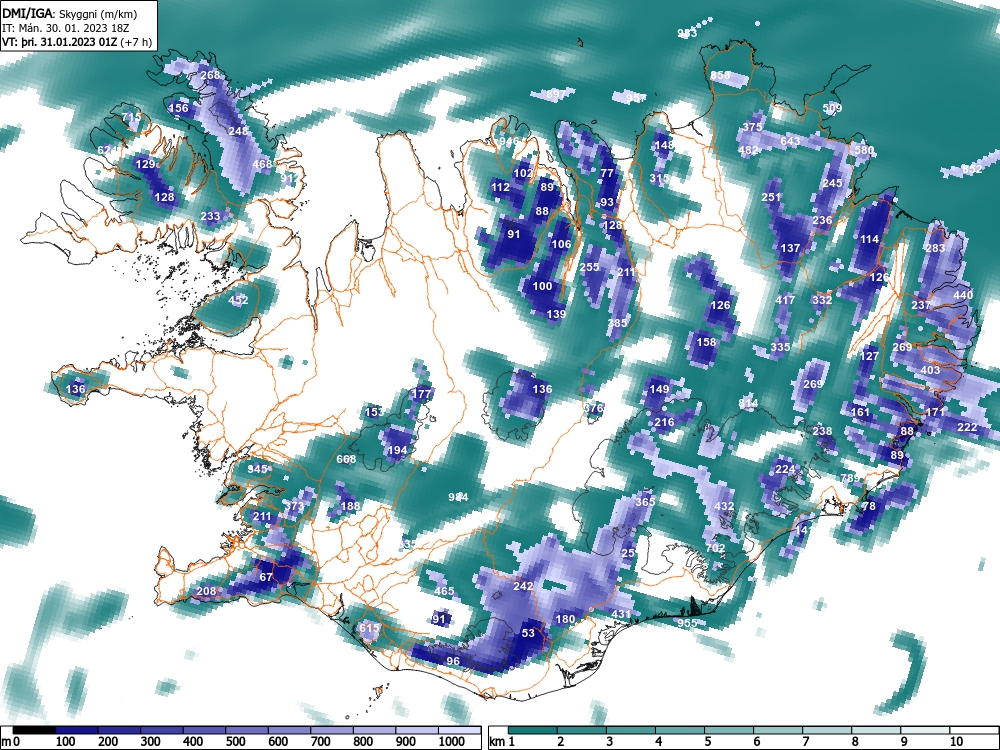Select the value 715 in the Westfjords
The image size is (1000, 750).
click(131, 117)
